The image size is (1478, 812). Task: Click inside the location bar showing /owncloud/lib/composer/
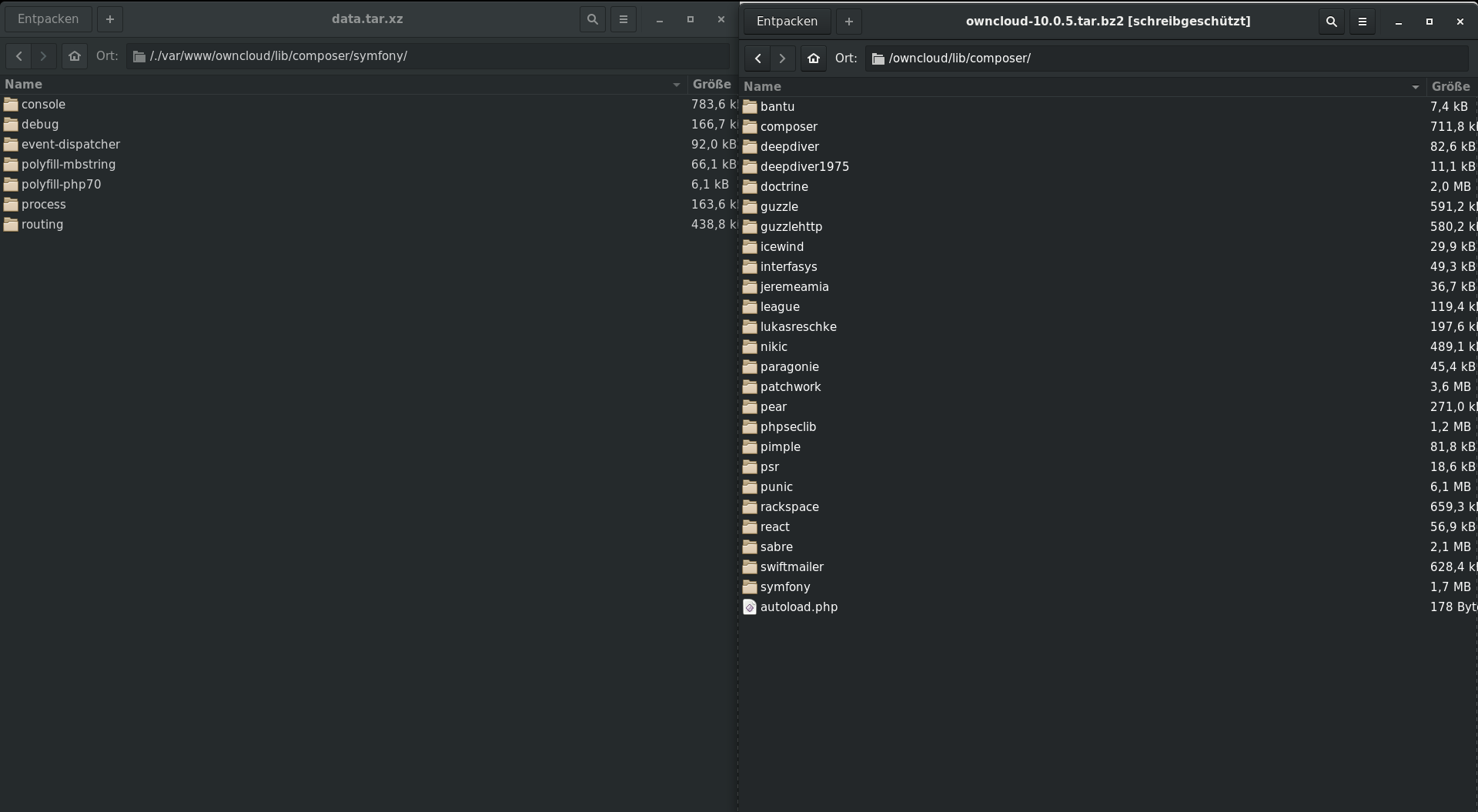(1078, 58)
